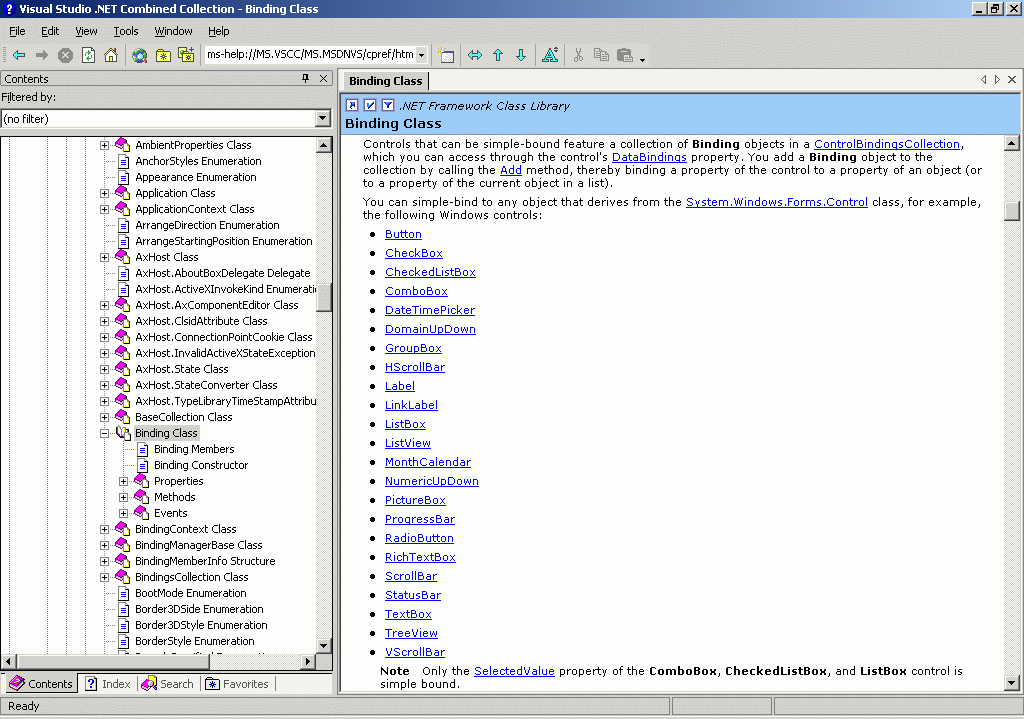The image size is (1024, 719).
Task: Open the Filtered by dropdown list
Action: [x=322, y=118]
